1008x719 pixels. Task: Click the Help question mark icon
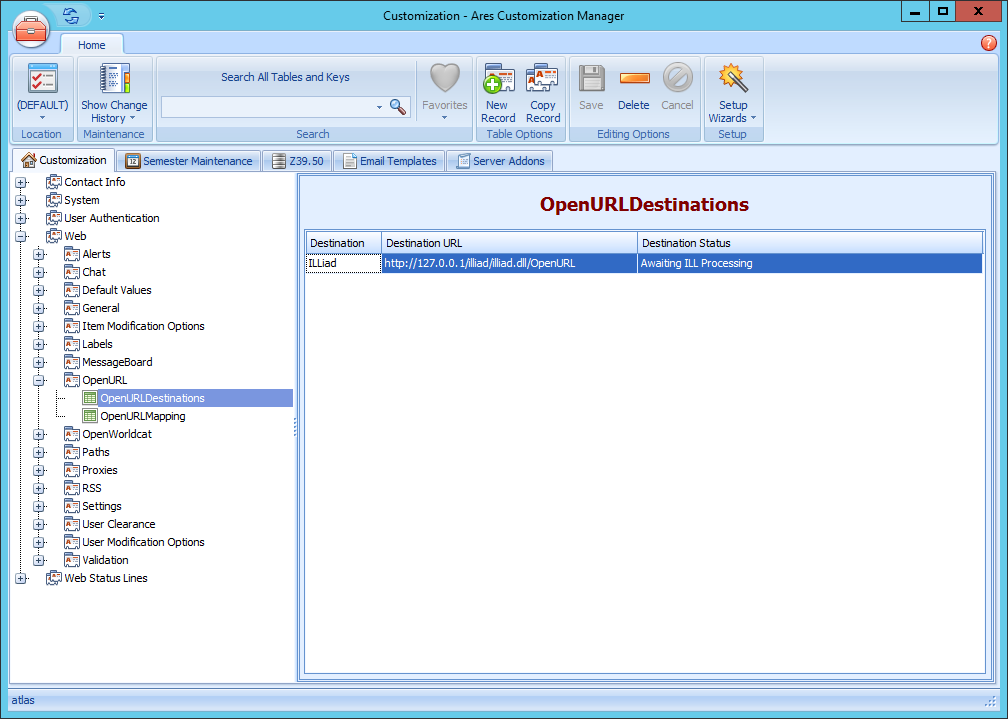pos(989,43)
